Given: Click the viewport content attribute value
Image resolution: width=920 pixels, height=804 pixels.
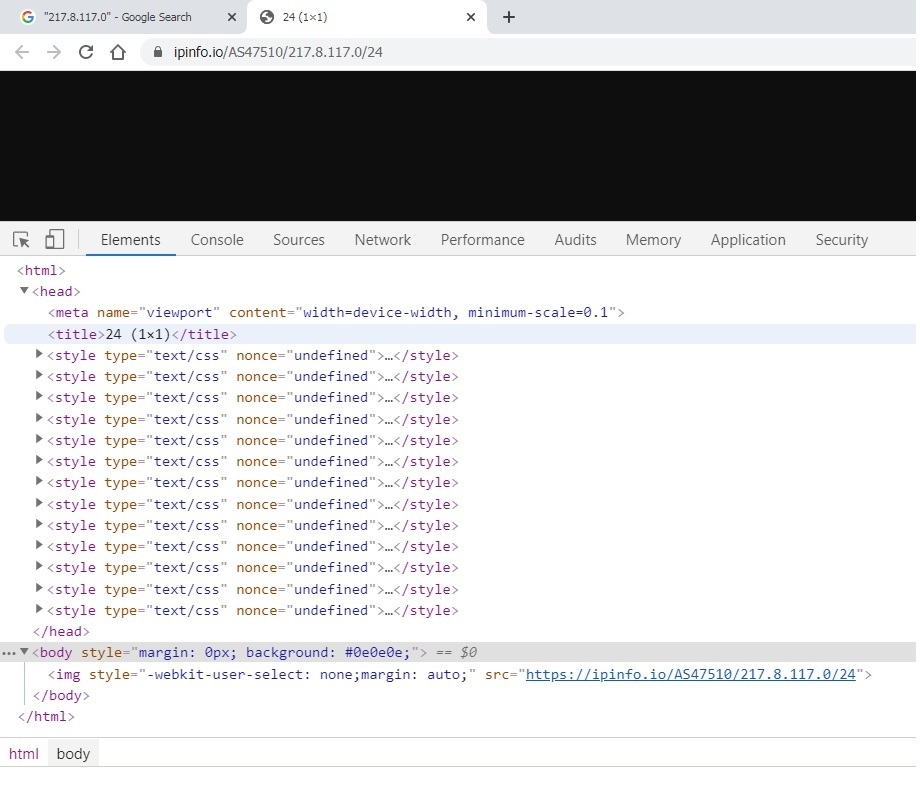Looking at the screenshot, I should (455, 312).
